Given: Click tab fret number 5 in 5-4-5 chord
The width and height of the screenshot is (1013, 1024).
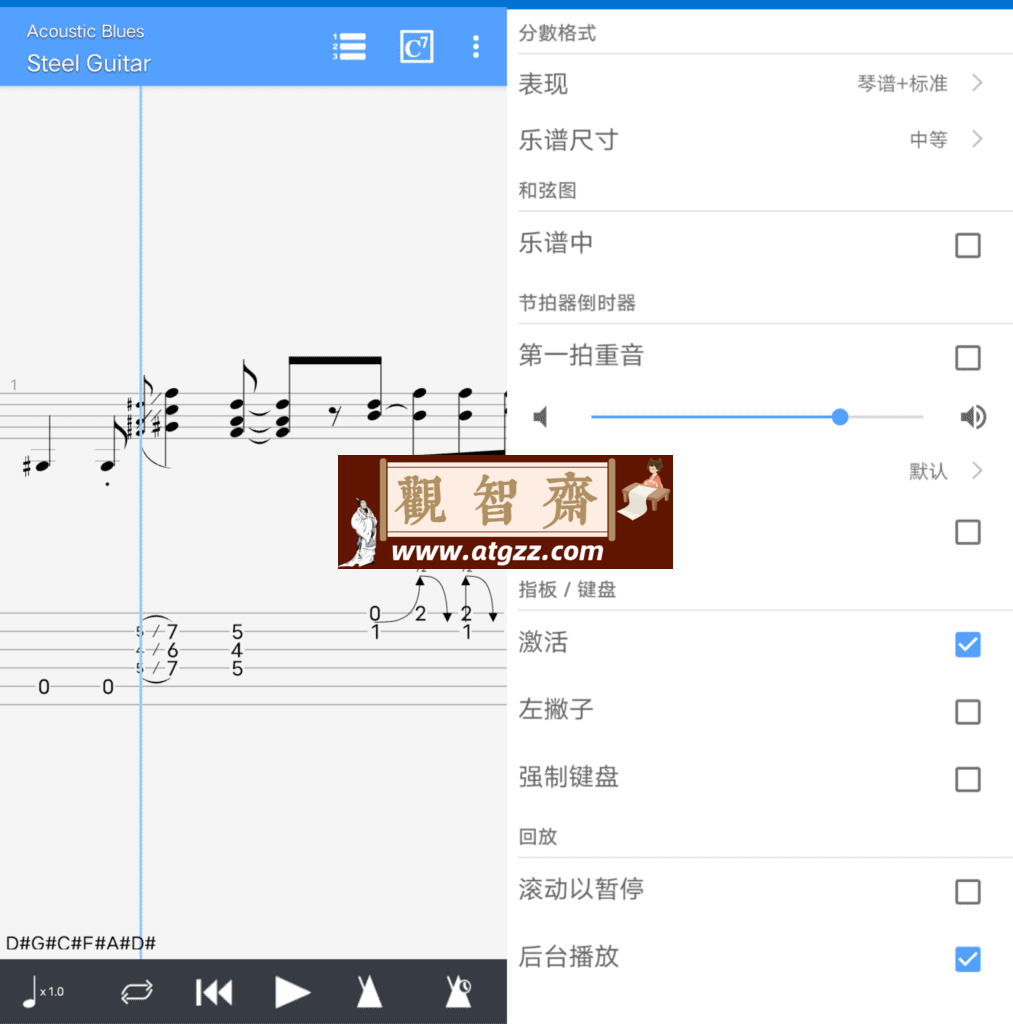Looking at the screenshot, I should pyautogui.click(x=237, y=632).
